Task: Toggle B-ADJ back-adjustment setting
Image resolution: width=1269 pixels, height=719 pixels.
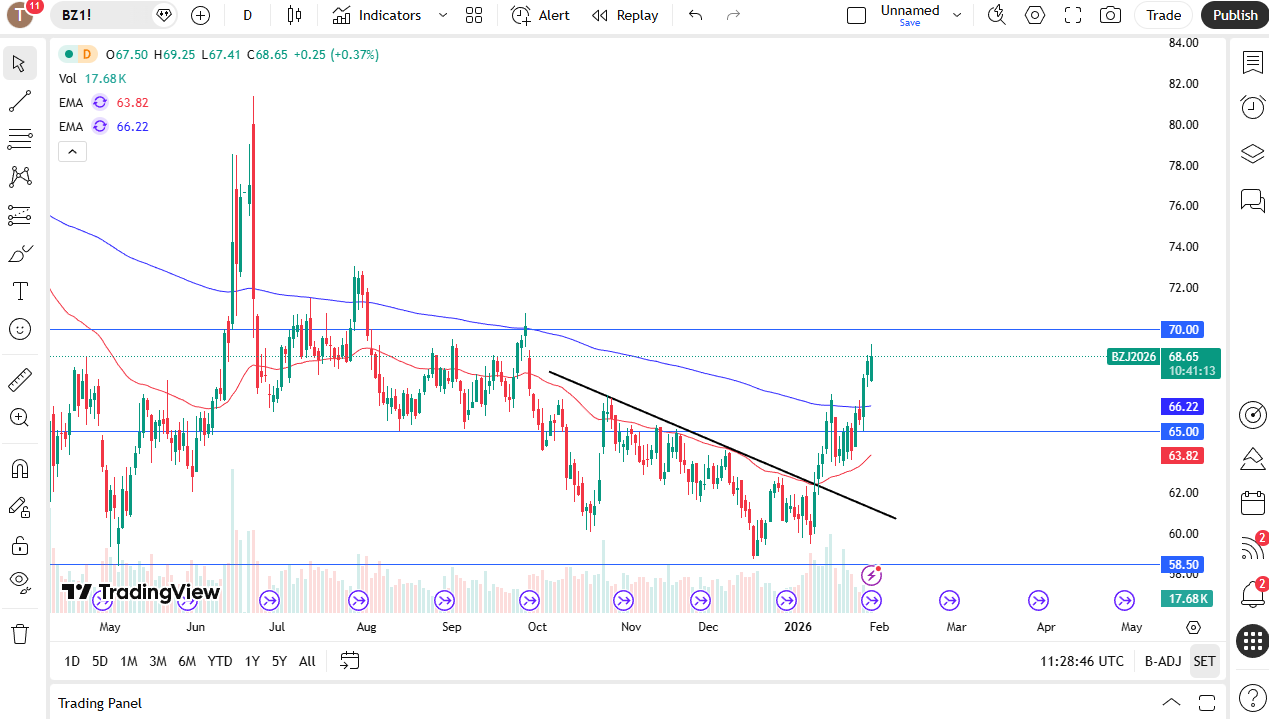Action: (1163, 661)
